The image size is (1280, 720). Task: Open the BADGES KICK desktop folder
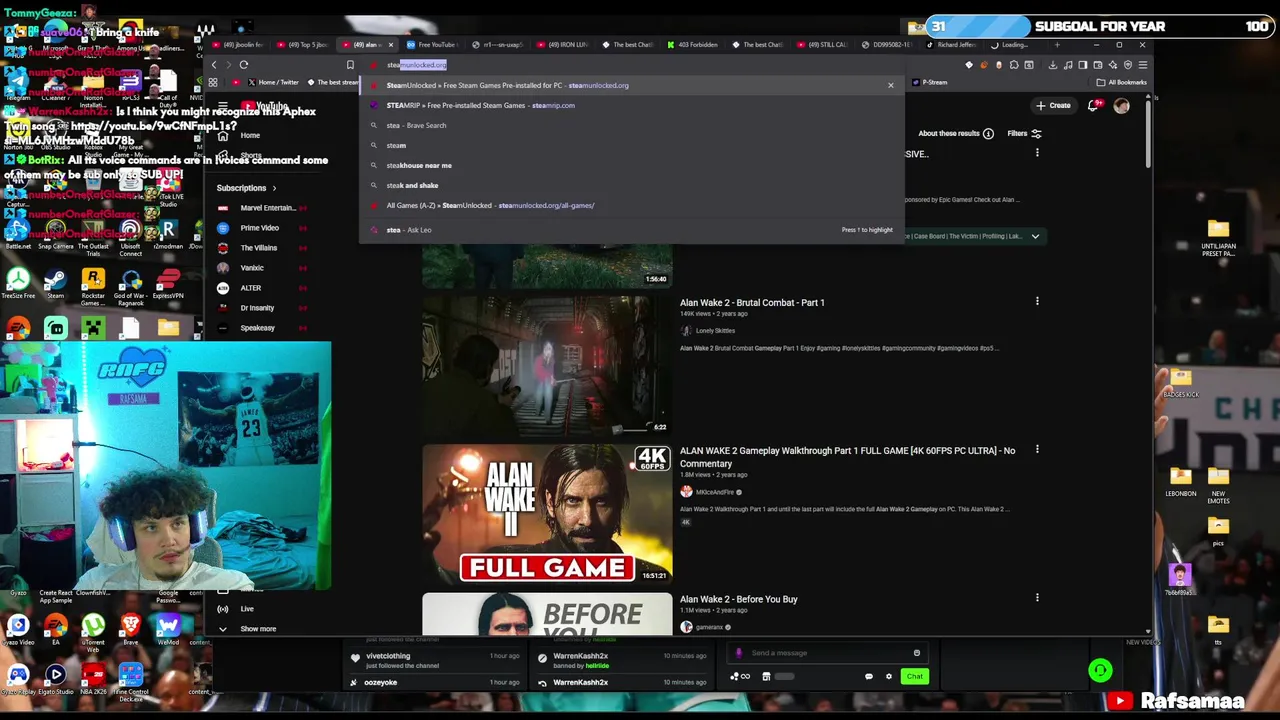[1180, 382]
